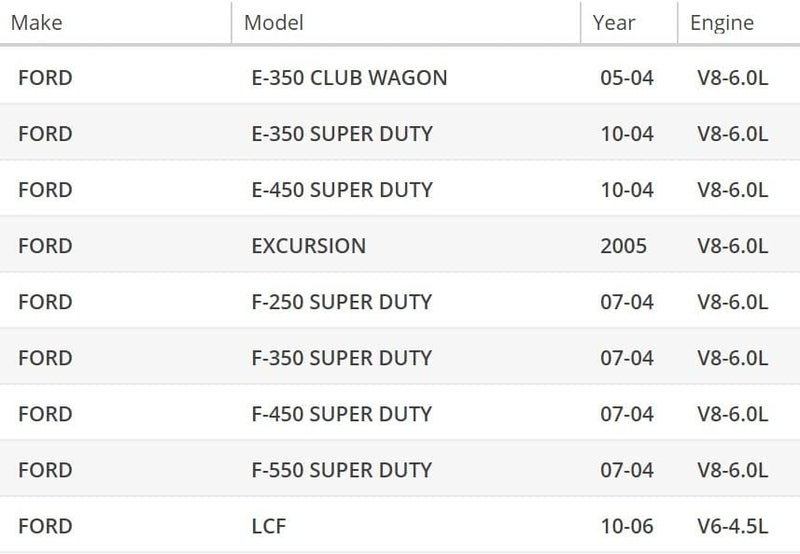Click V8-6.0L in the EXCURSION row
This screenshot has width=800, height=554.
(x=733, y=246)
